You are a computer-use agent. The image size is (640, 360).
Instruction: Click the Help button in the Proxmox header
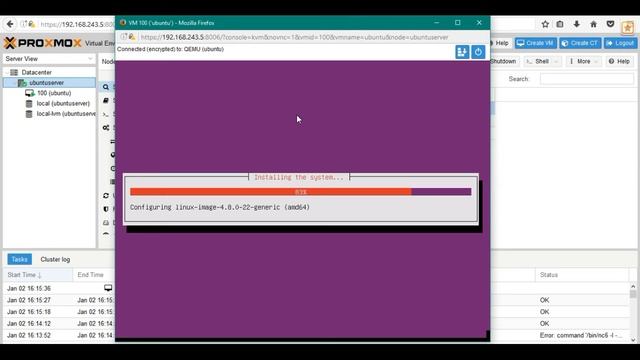tap(501, 43)
